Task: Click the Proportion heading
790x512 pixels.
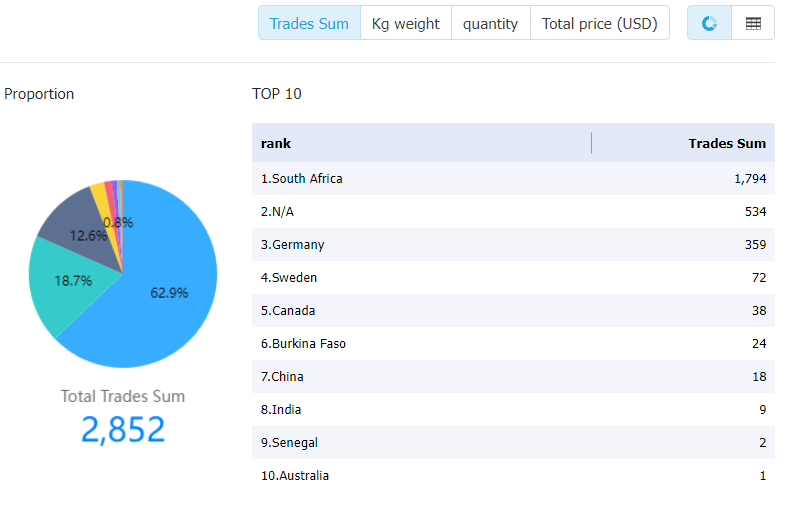Action: coord(39,94)
